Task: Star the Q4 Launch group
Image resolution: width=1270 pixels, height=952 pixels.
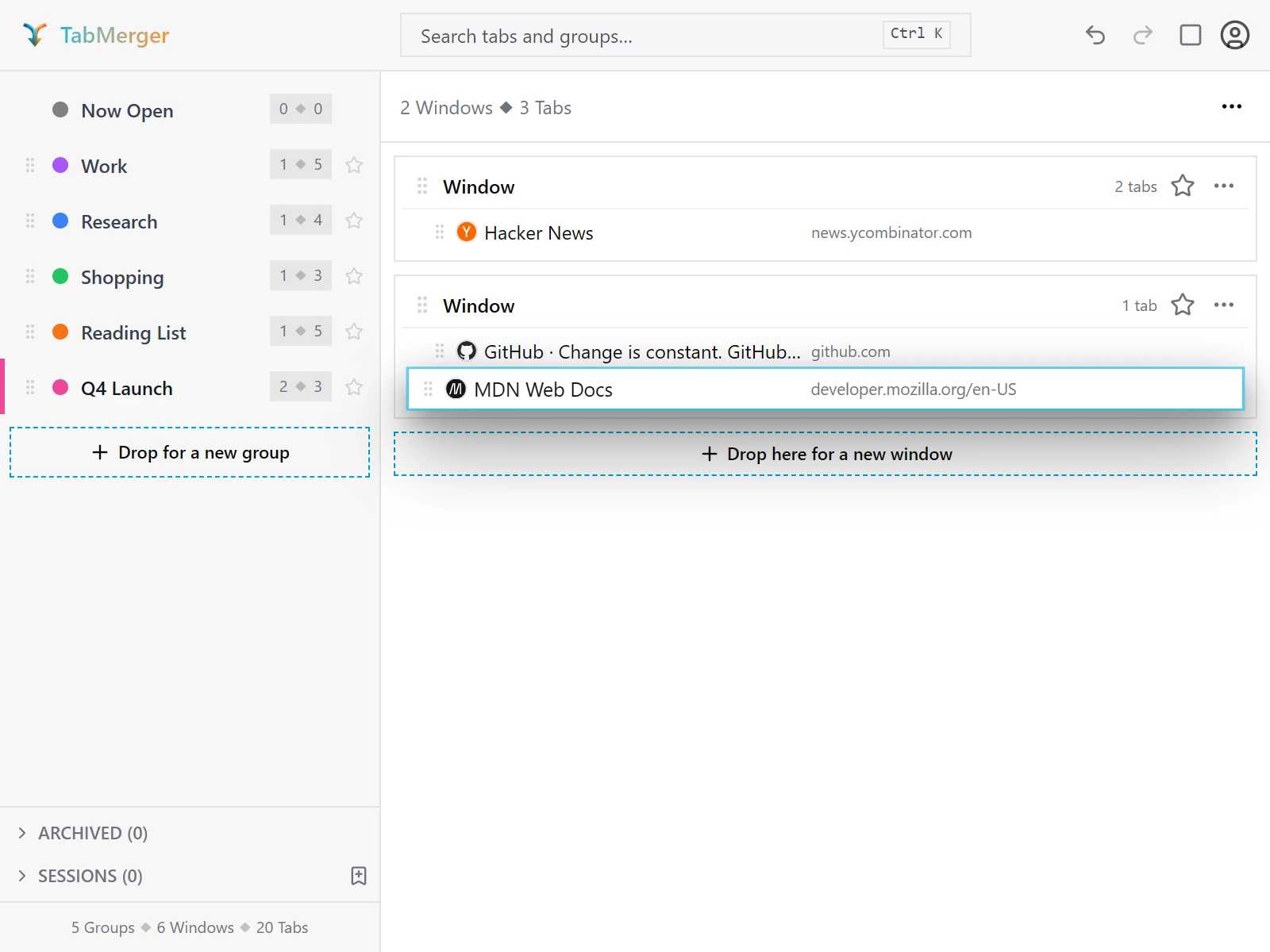Action: coord(354,387)
